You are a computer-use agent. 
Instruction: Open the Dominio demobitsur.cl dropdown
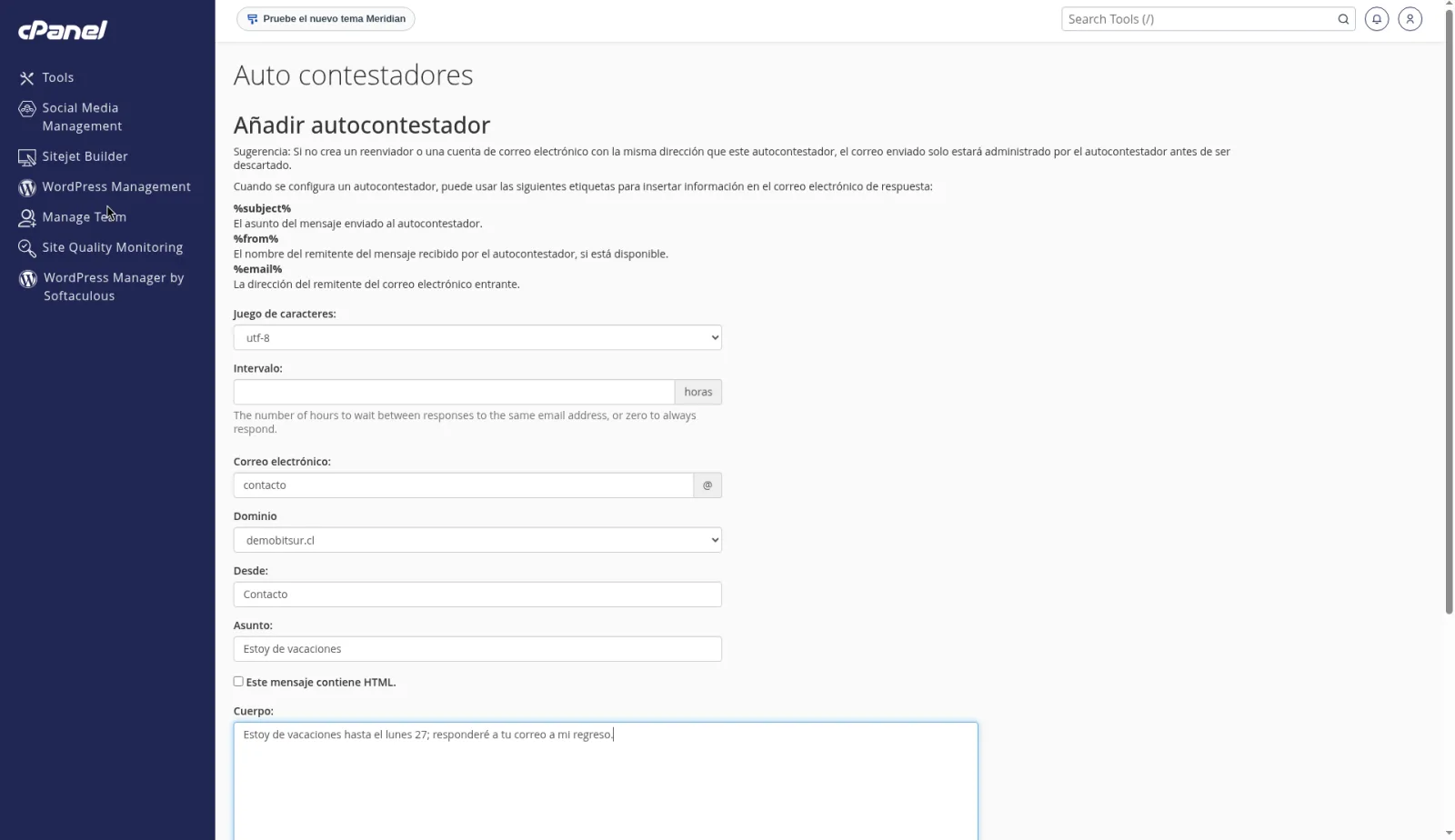[477, 540]
